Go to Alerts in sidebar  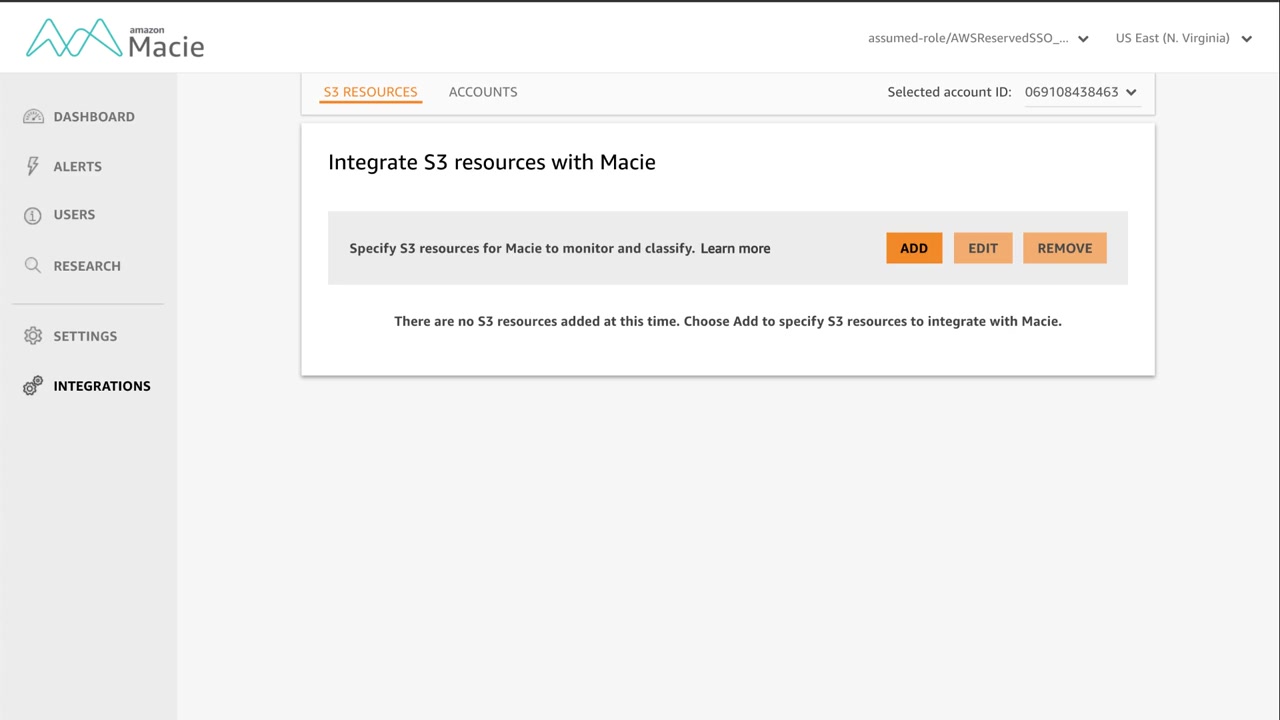click(x=78, y=167)
